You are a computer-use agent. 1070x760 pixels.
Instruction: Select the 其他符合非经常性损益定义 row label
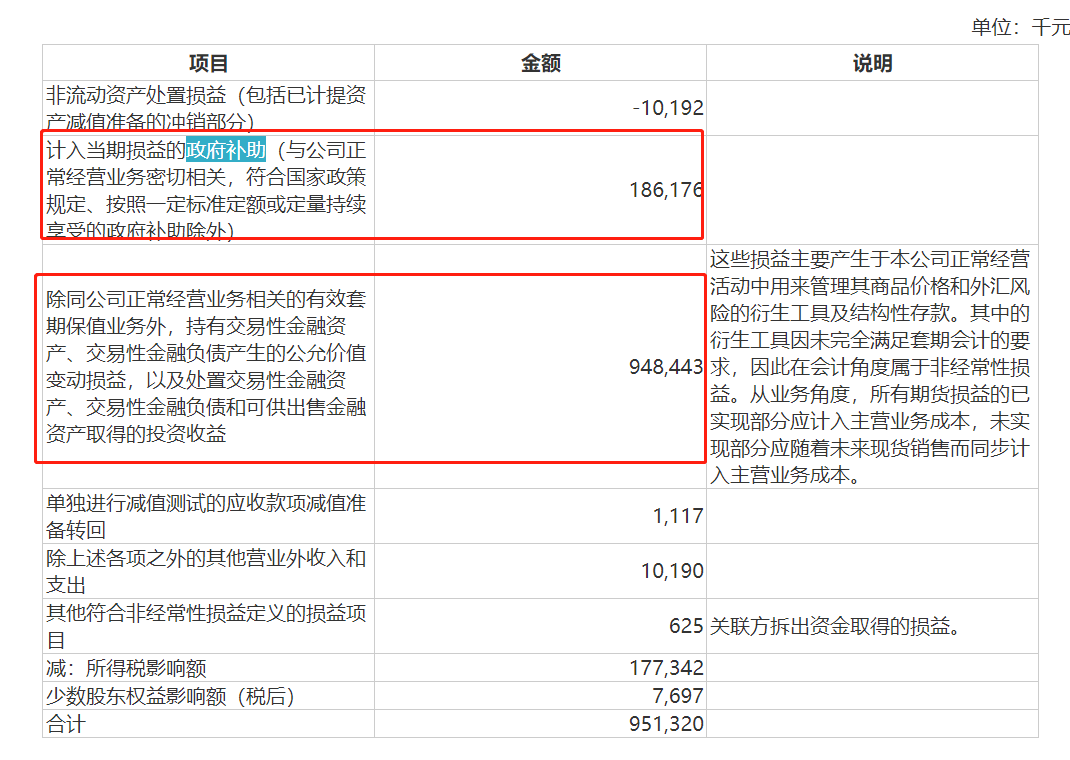(206, 626)
